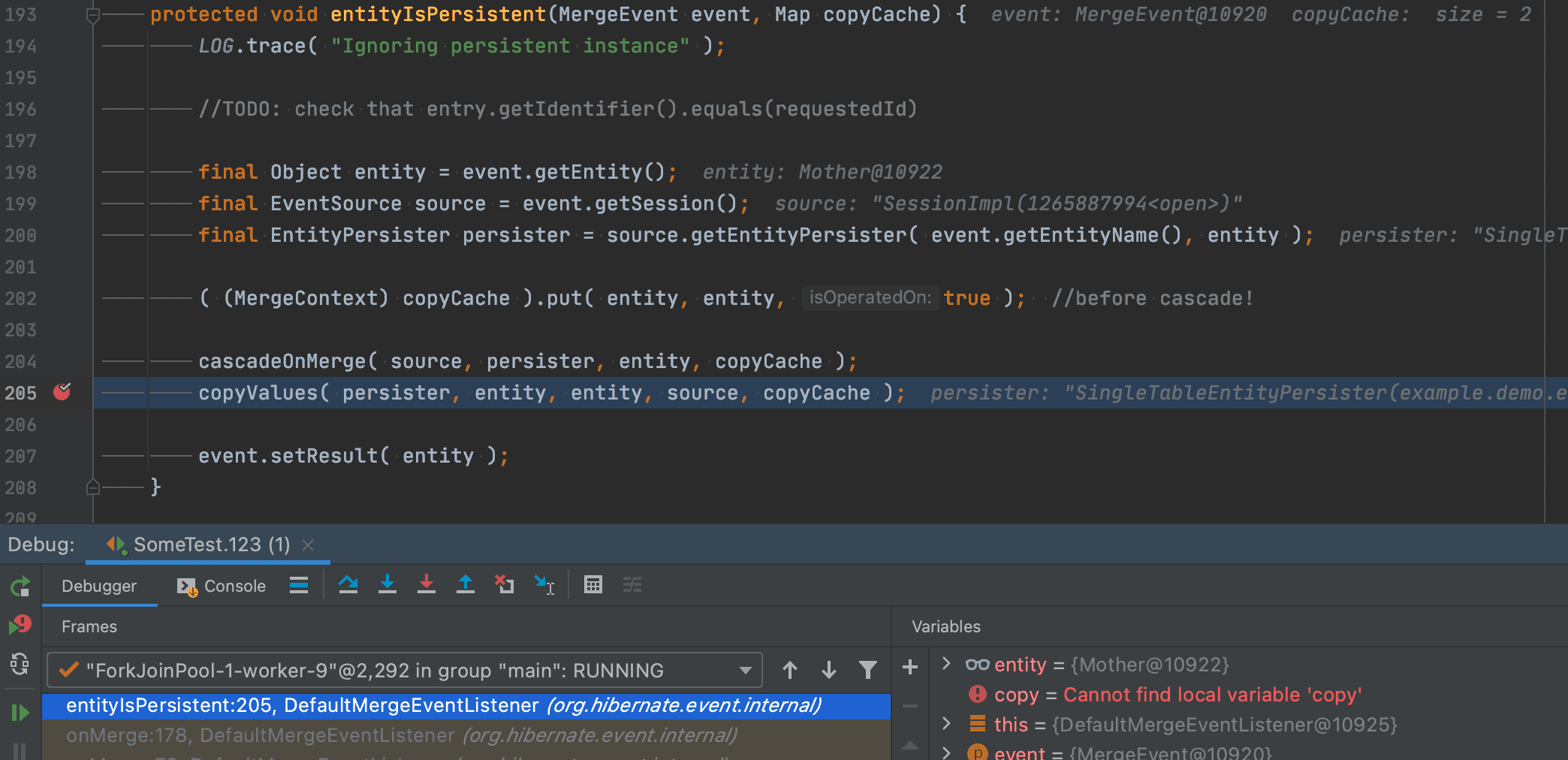Switch to the Console tab
The image size is (1568, 760).
[222, 586]
